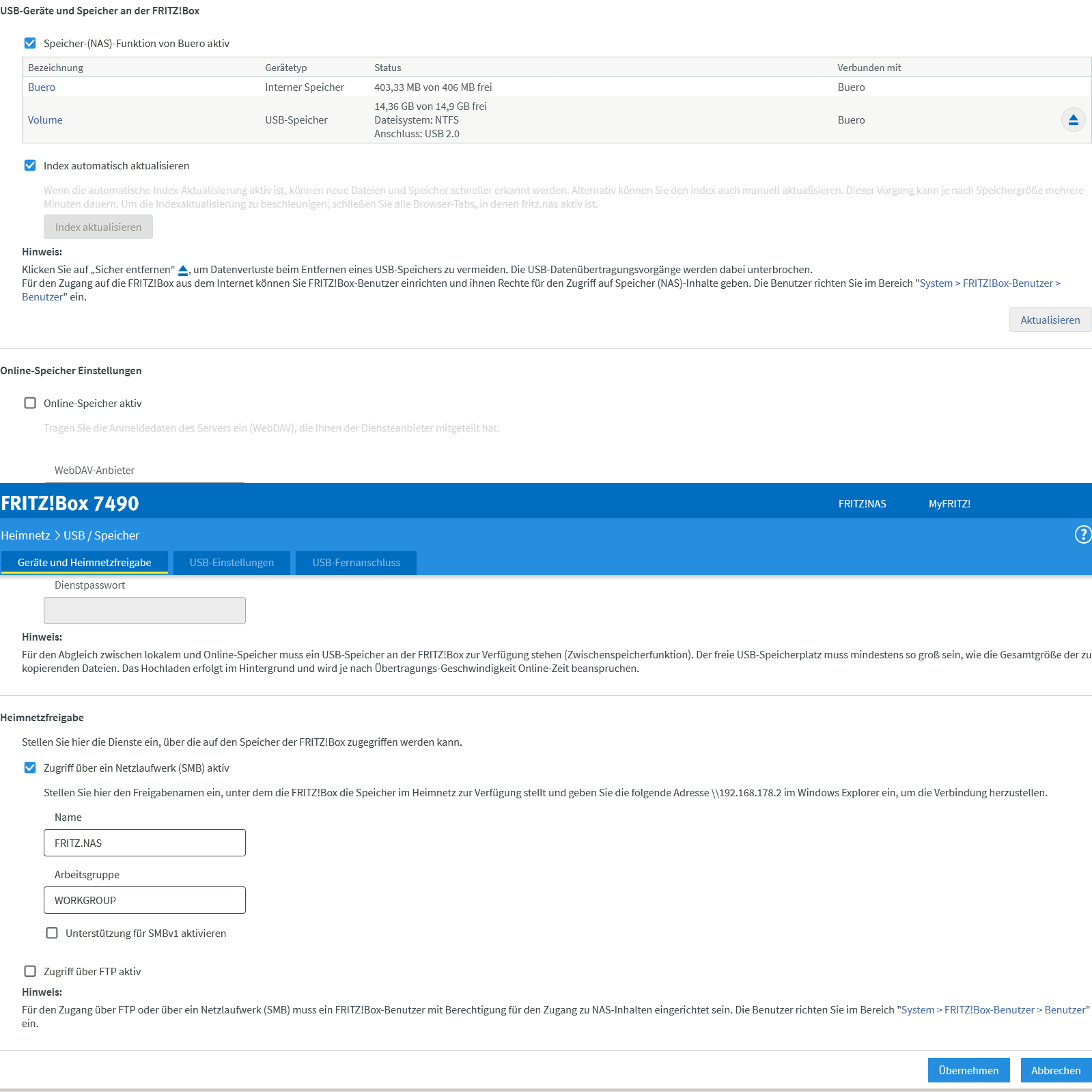Click the Online-Speicher Einstellungen heading
1092x1092 pixels.
click(71, 370)
